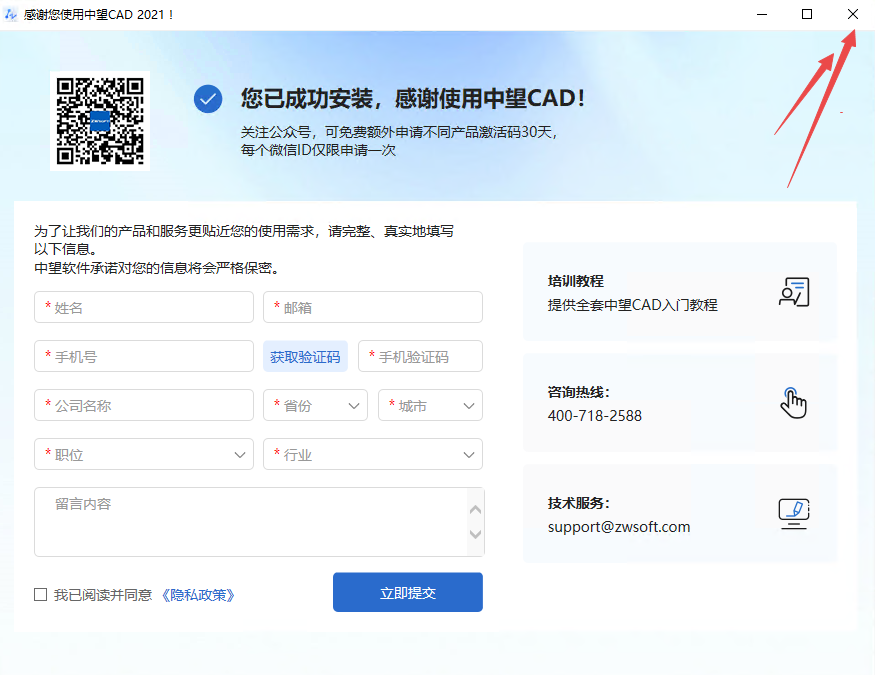Click the ZWCAD app icon in title bar
Image resolution: width=875 pixels, height=675 pixels.
coord(11,15)
